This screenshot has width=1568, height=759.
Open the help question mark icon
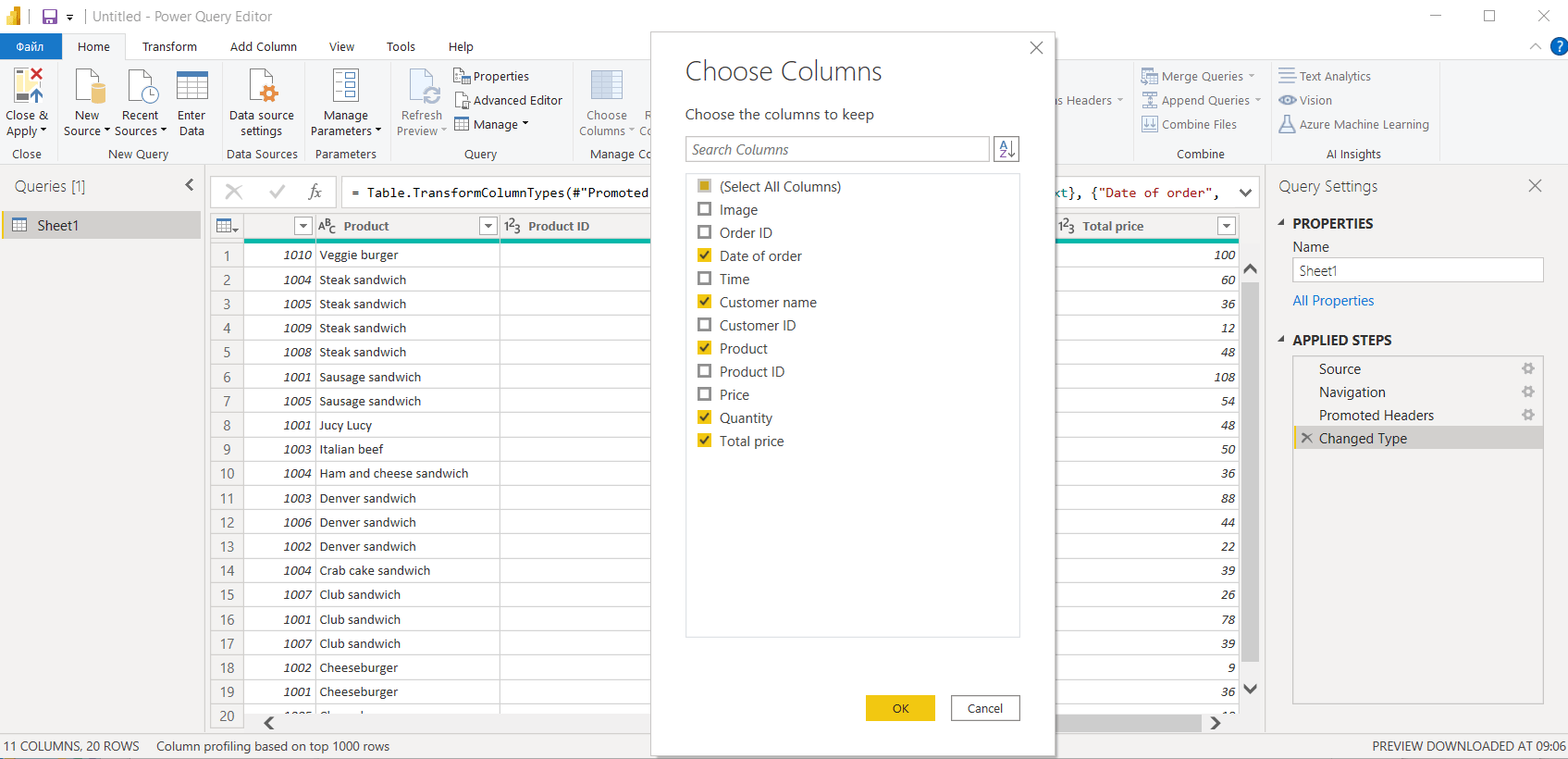1559,46
